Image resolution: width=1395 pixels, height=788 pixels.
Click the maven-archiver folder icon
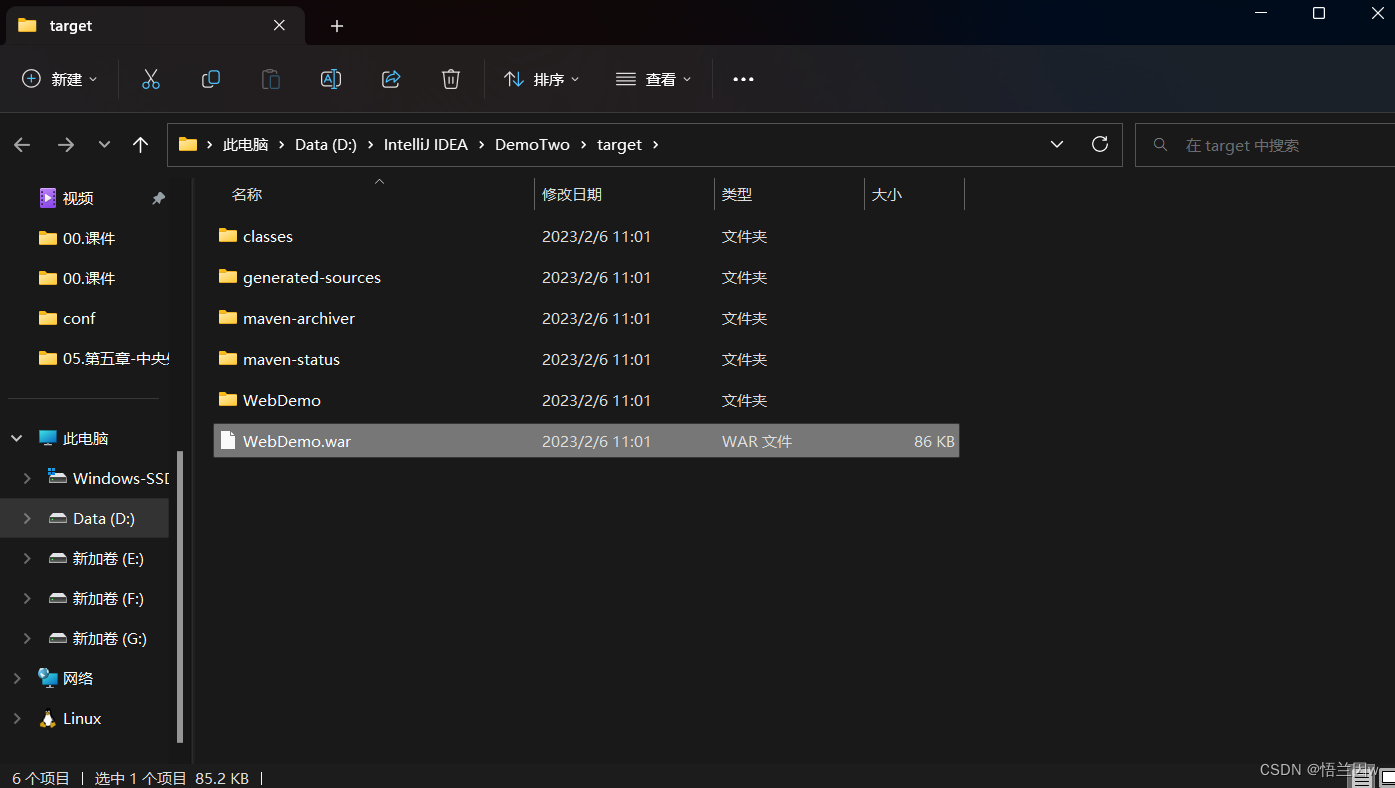[227, 318]
